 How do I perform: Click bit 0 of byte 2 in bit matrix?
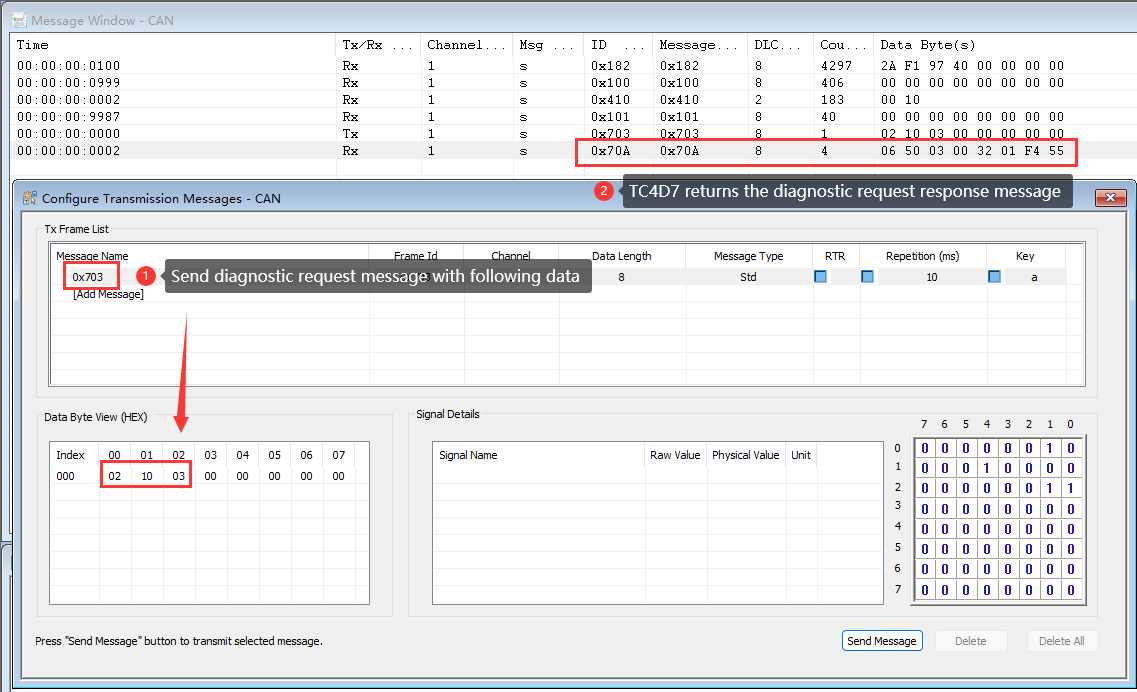click(1070, 488)
